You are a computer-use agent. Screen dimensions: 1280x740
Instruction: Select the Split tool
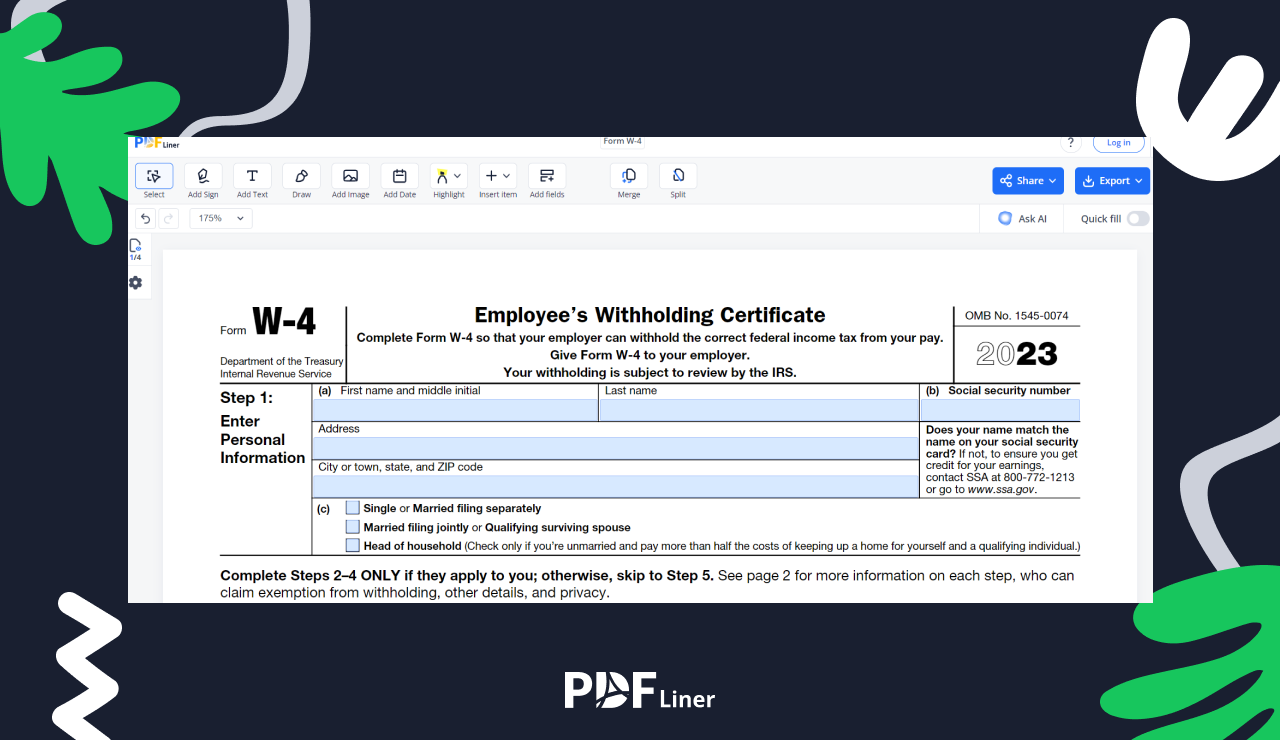(677, 180)
